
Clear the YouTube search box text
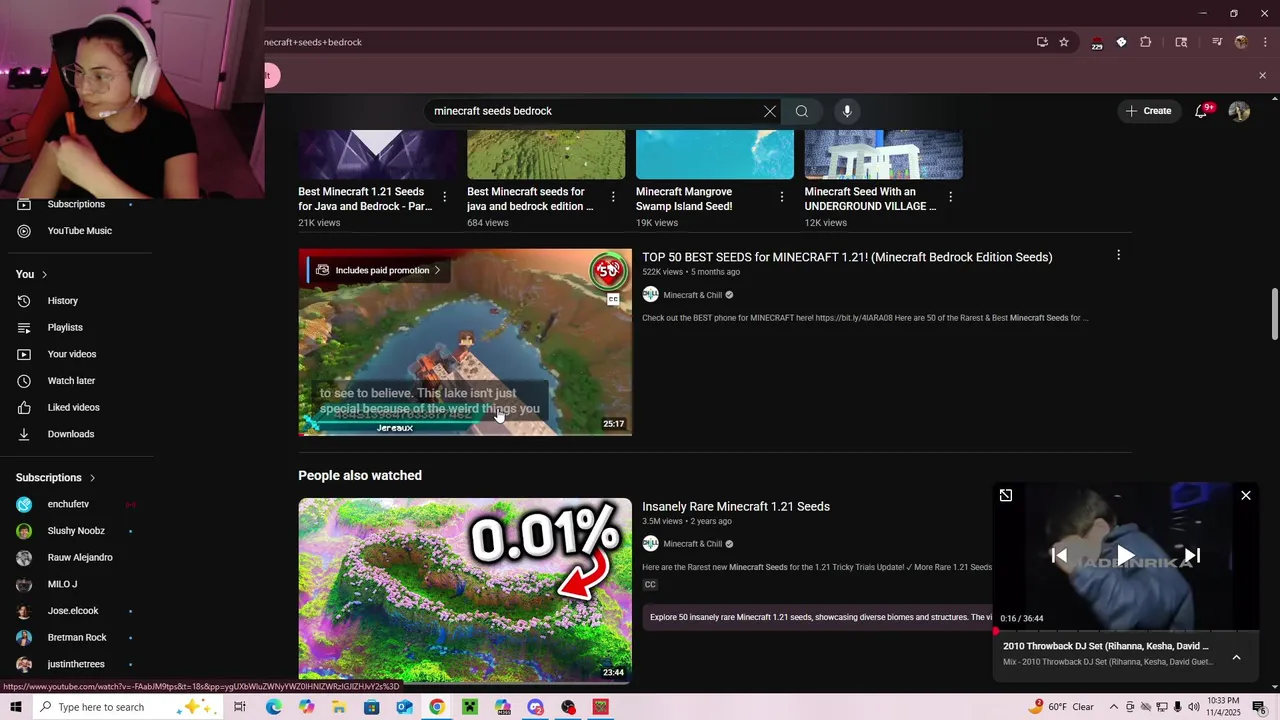tap(770, 111)
